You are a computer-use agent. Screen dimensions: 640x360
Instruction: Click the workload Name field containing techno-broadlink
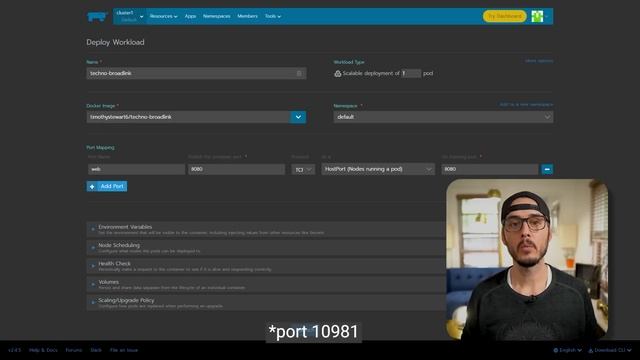coord(196,73)
